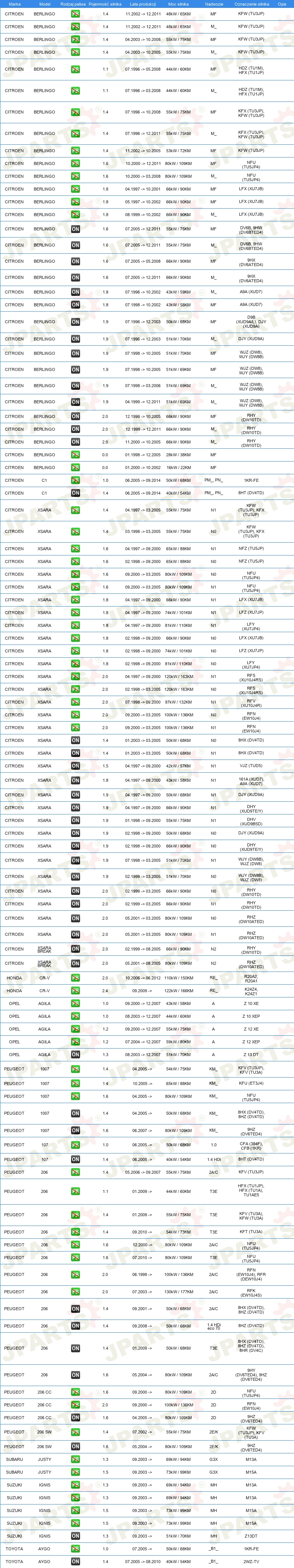The width and height of the screenshot is (294, 1568).
Task: Click petrol icon in BERLINGO 16kW / 22KM row
Action: pos(76,468)
